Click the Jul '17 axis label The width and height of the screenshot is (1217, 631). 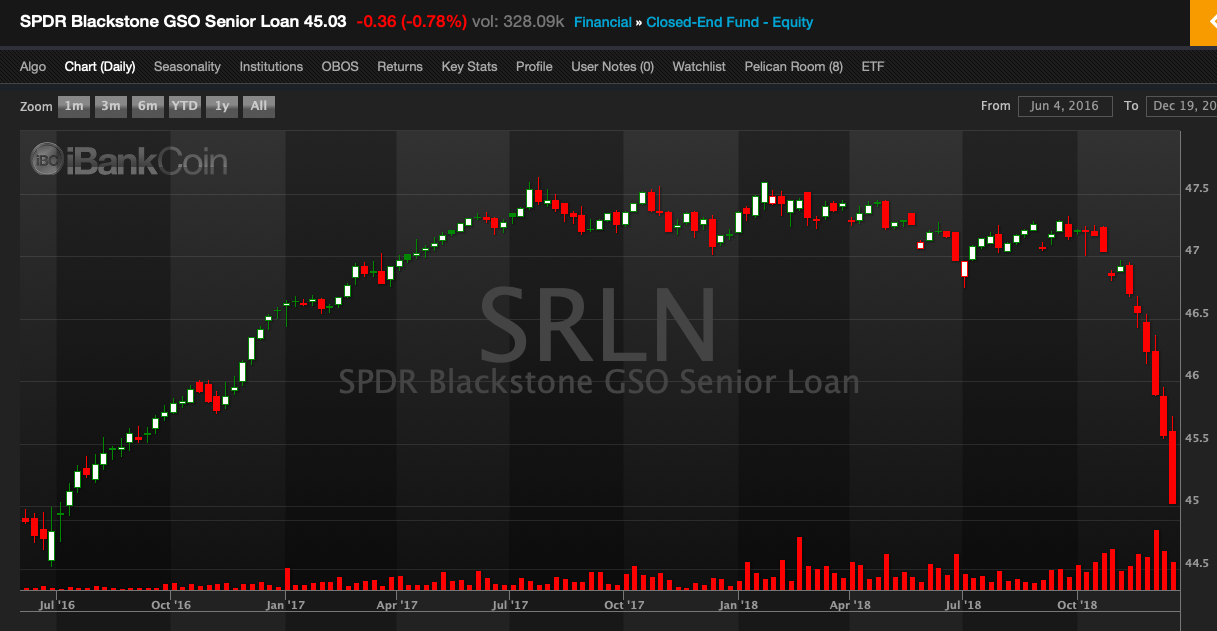(x=511, y=605)
